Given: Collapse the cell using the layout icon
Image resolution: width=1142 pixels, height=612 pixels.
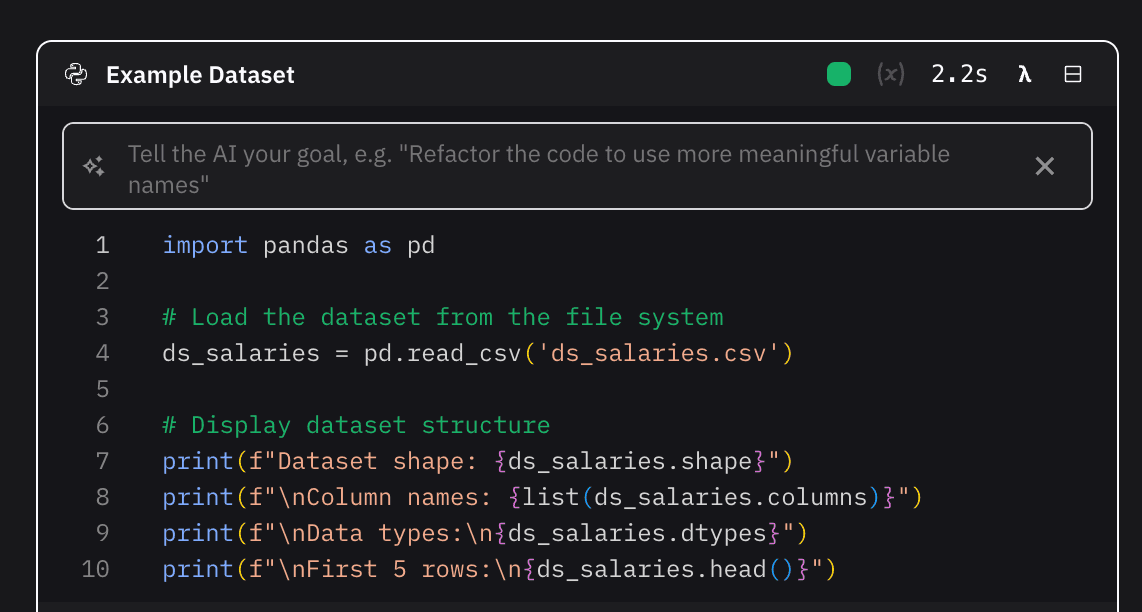Looking at the screenshot, I should pos(1073,75).
